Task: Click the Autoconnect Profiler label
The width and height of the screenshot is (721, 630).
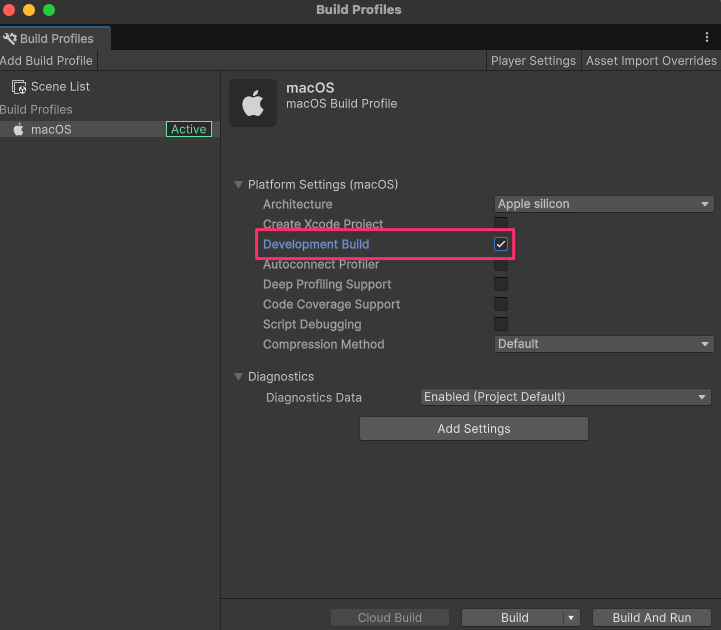Action: [x=321, y=265]
